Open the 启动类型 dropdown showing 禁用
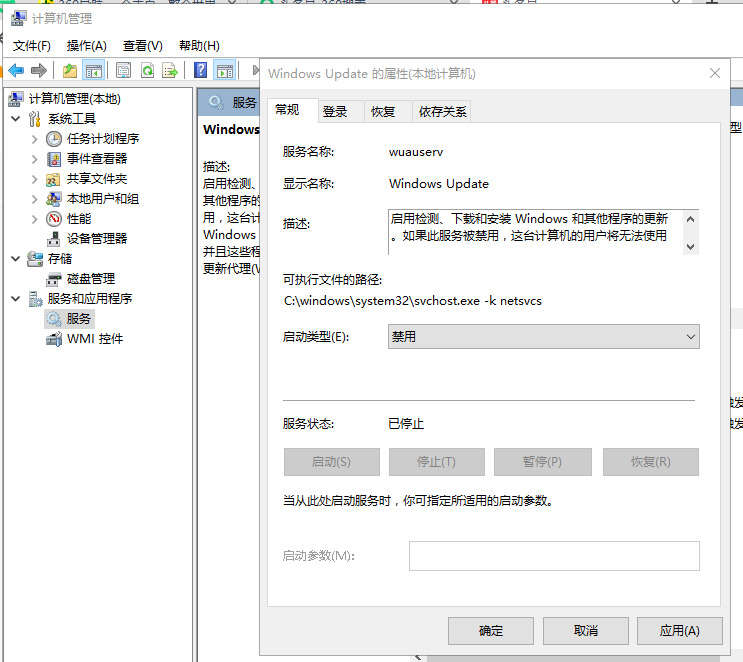The height and width of the screenshot is (662, 743). [x=544, y=336]
